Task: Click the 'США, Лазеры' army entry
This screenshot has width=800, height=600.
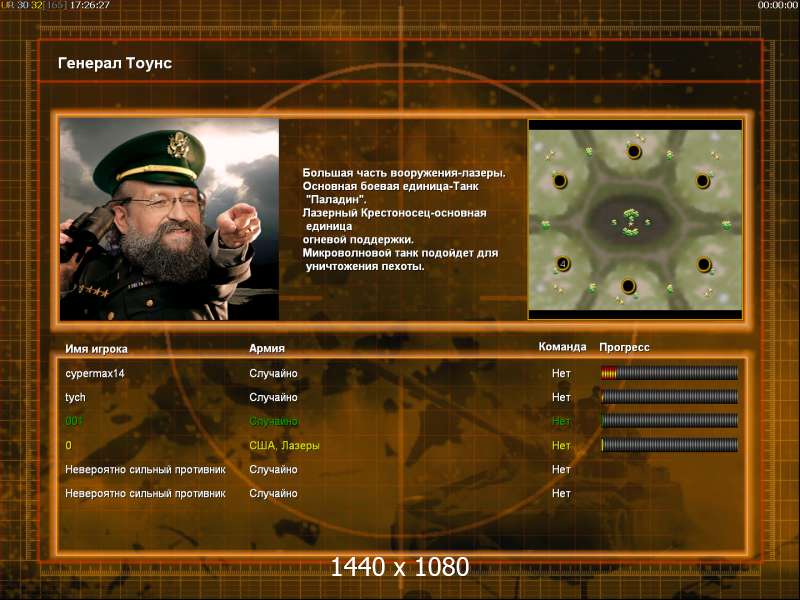Action: click(284, 445)
